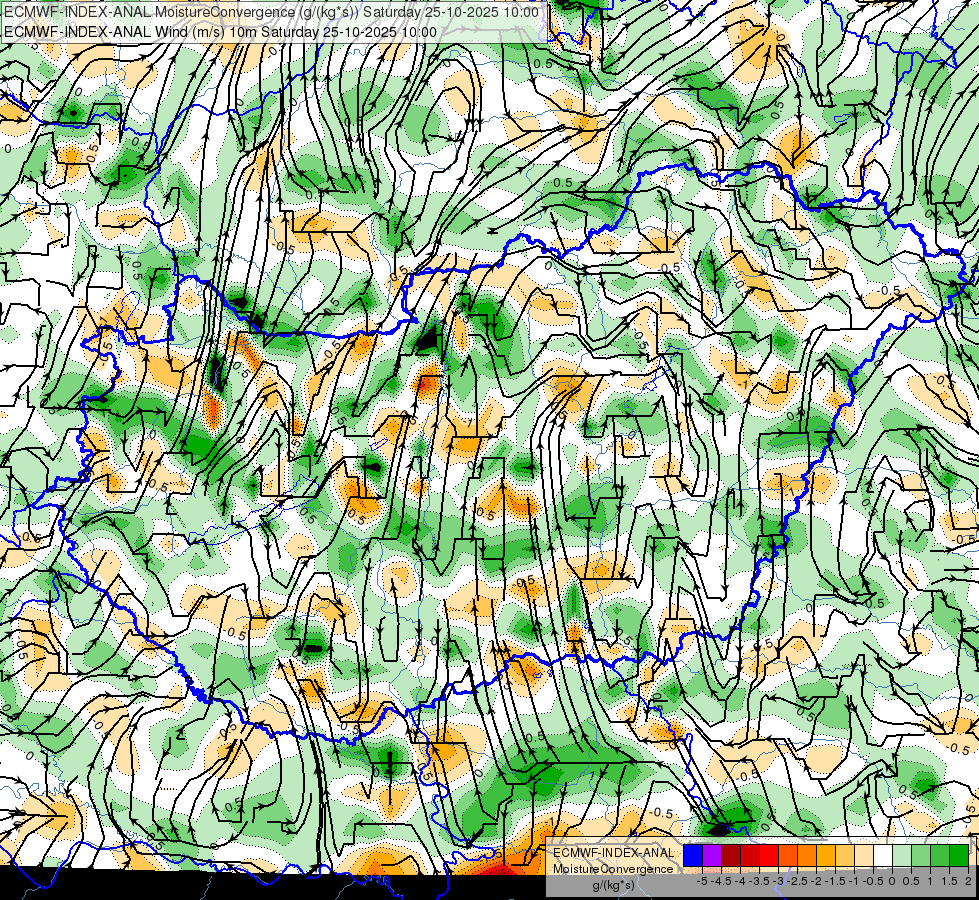Viewport: 979px width, 900px height.
Task: Click the Wind (m/s) 10m title line
Action: click(x=220, y=31)
